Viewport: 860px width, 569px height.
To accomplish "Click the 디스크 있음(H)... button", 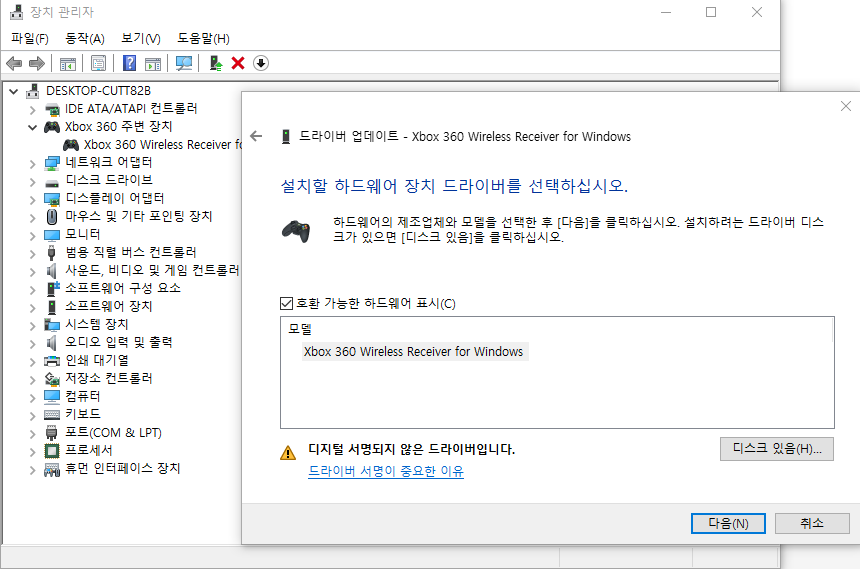I will tap(777, 449).
